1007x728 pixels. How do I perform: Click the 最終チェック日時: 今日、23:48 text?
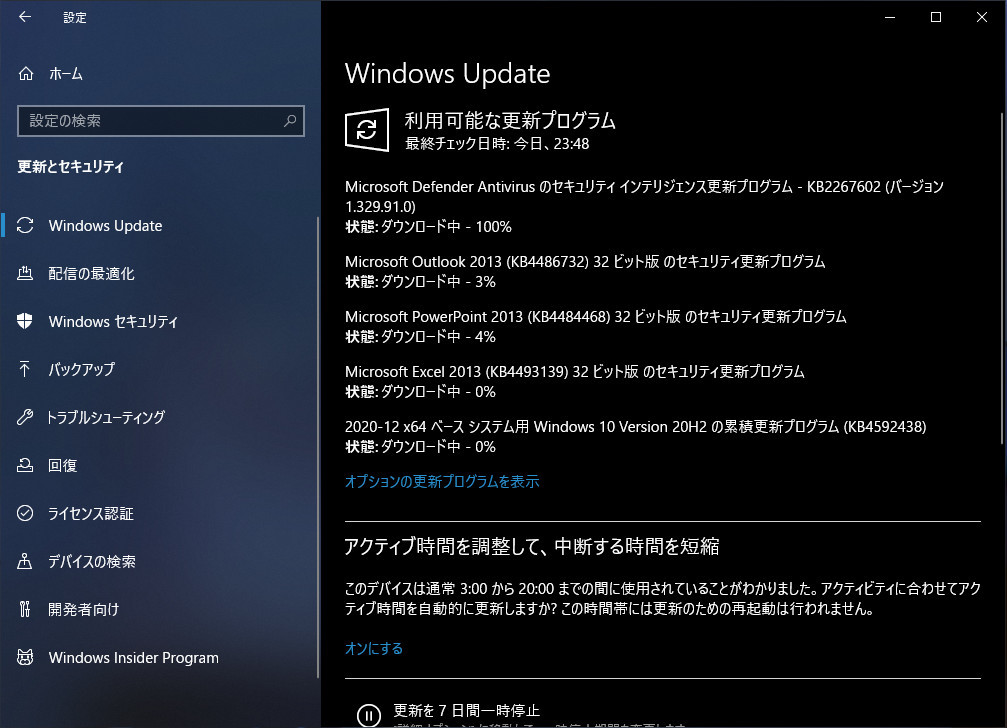pos(497,143)
